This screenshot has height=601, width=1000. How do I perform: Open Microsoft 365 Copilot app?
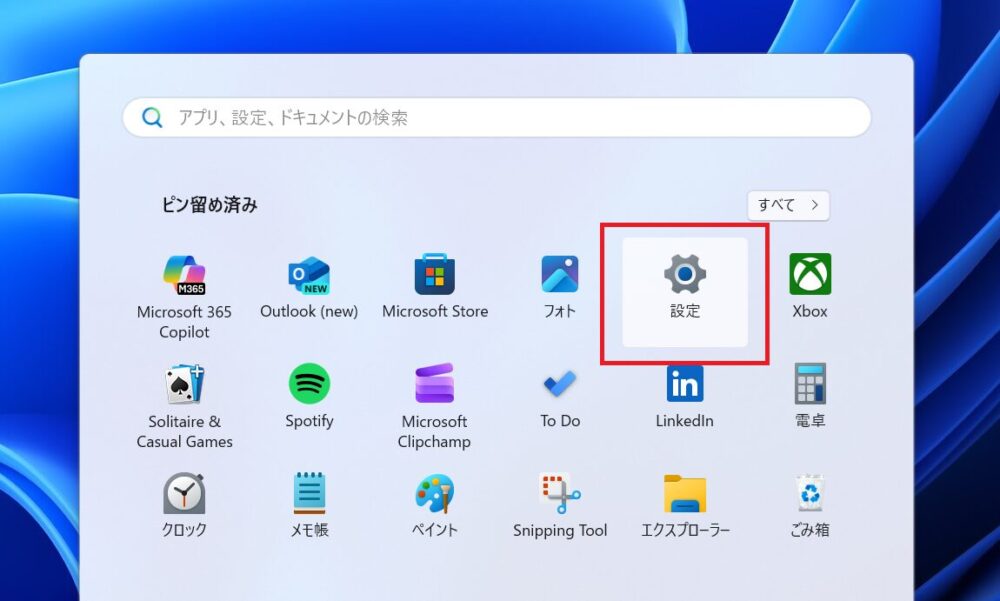[184, 276]
